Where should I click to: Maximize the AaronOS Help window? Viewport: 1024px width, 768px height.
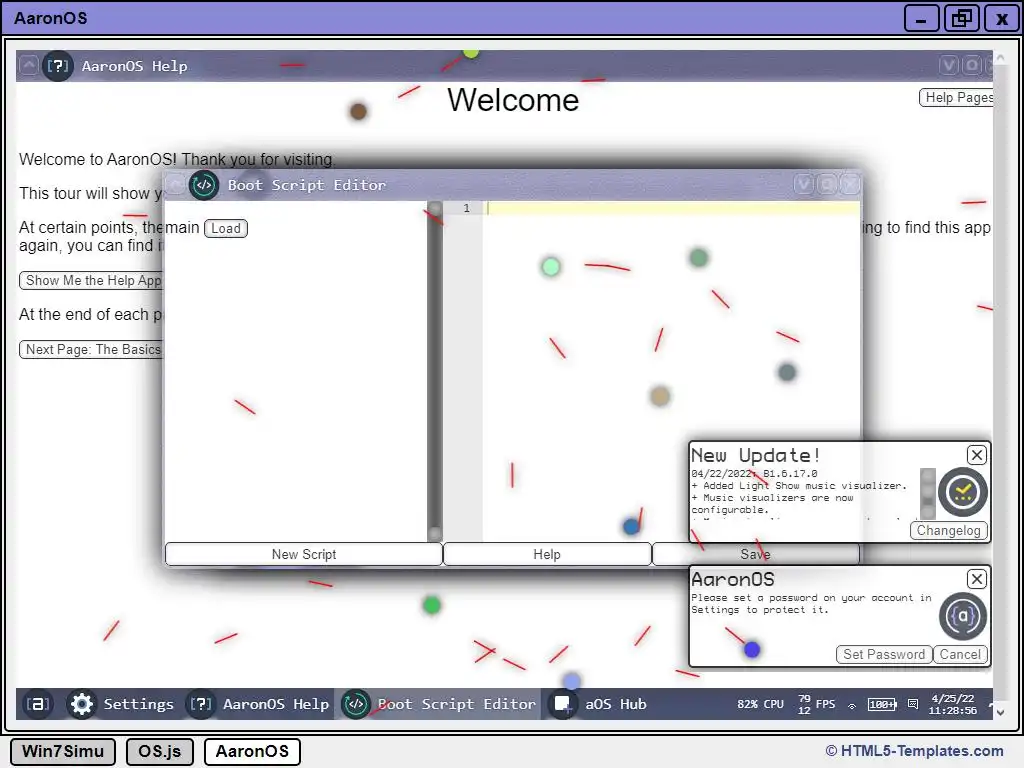(972, 65)
